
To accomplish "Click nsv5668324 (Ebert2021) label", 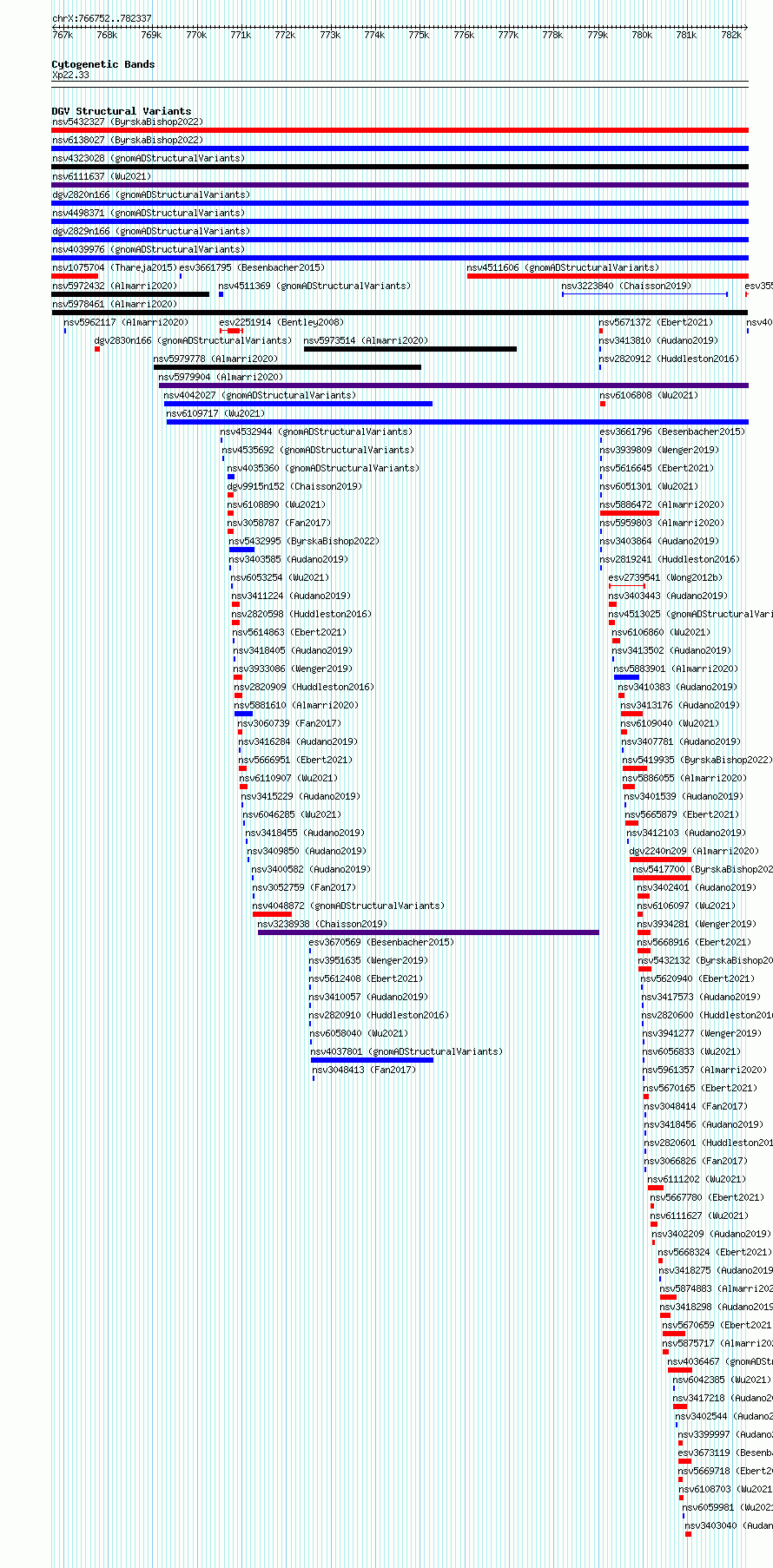I will click(714, 1252).
